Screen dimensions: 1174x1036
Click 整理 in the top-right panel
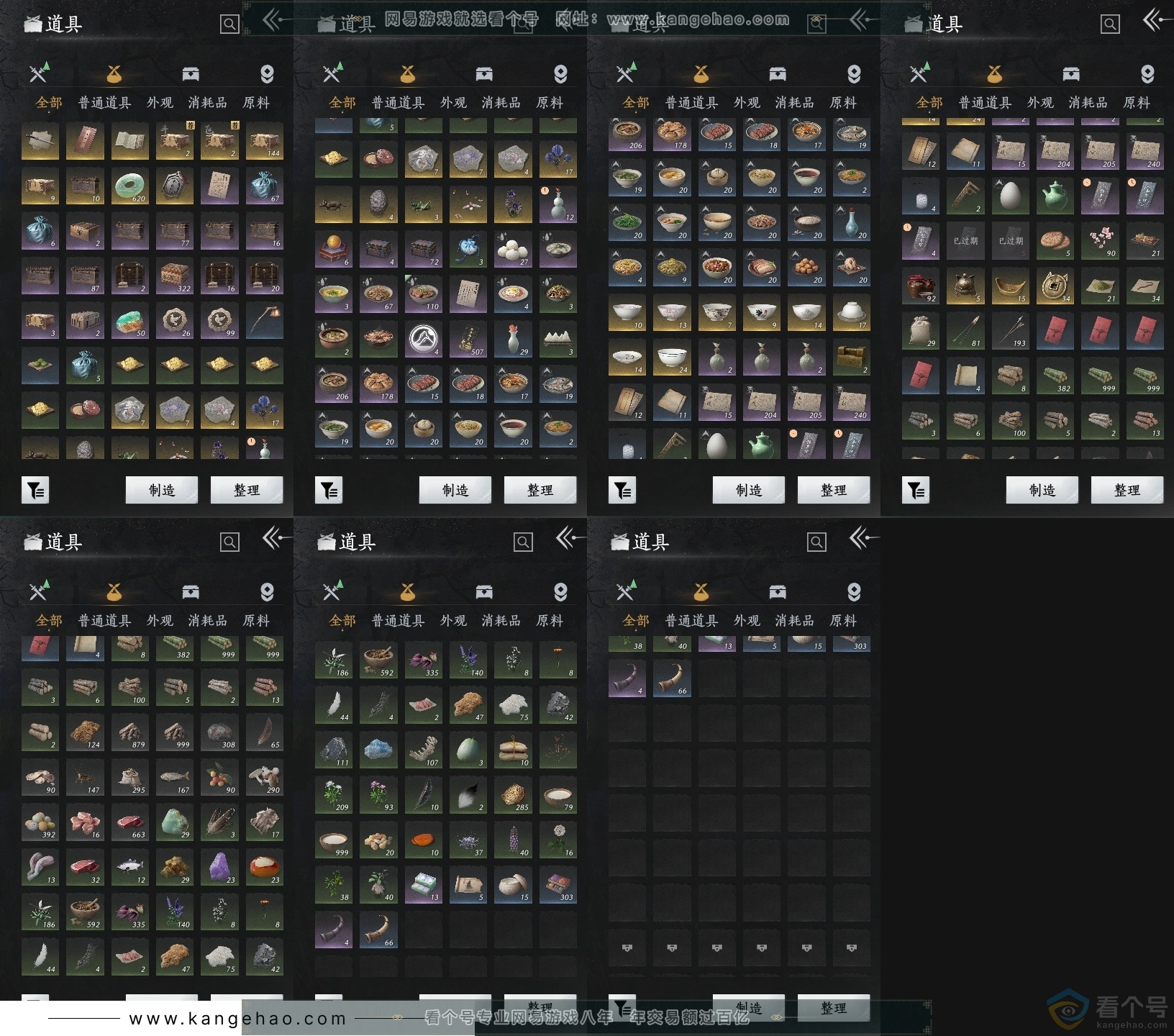point(1127,490)
